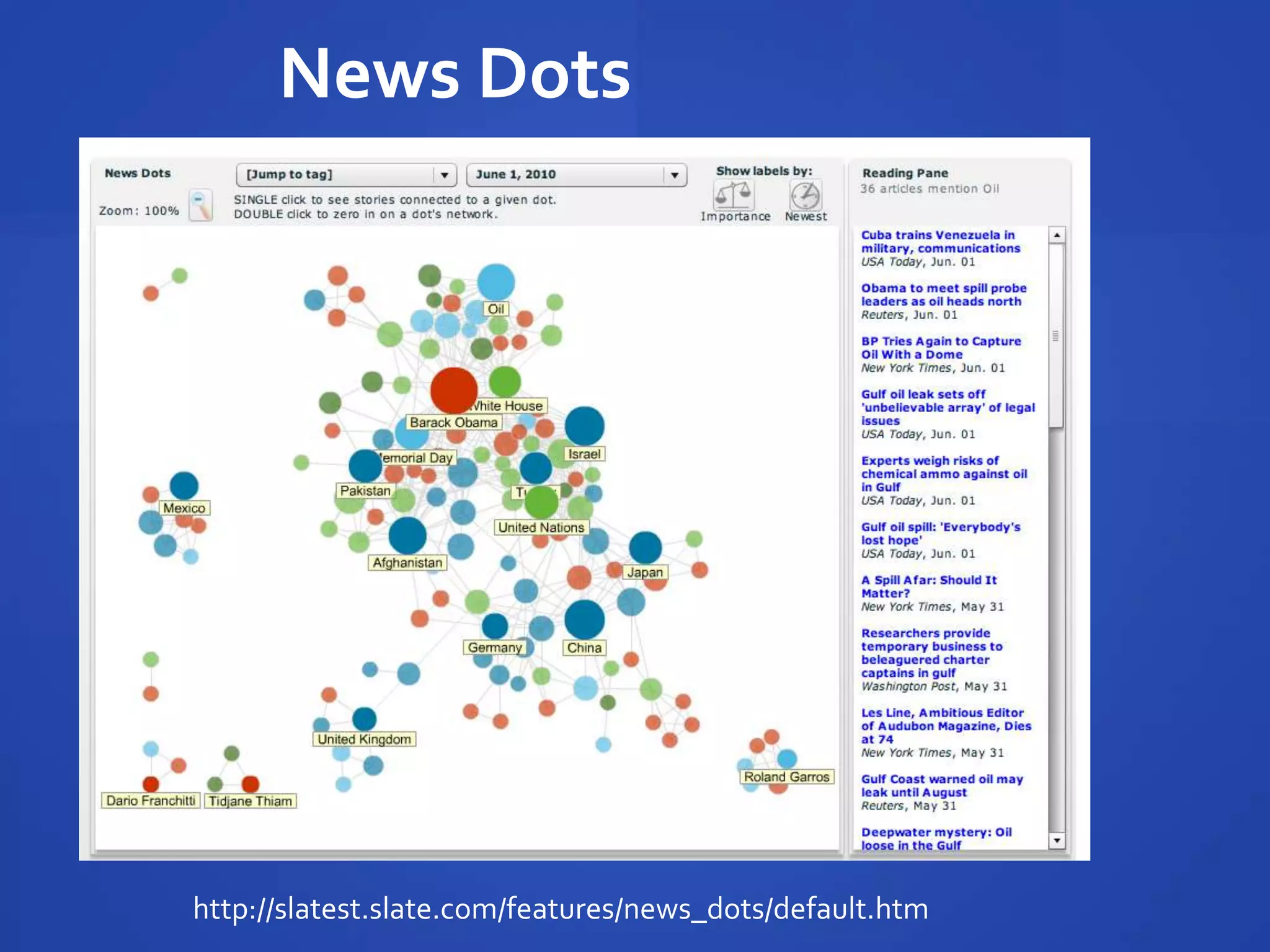This screenshot has width=1270, height=952.
Task: Select the Israel dot
Action: 584,426
